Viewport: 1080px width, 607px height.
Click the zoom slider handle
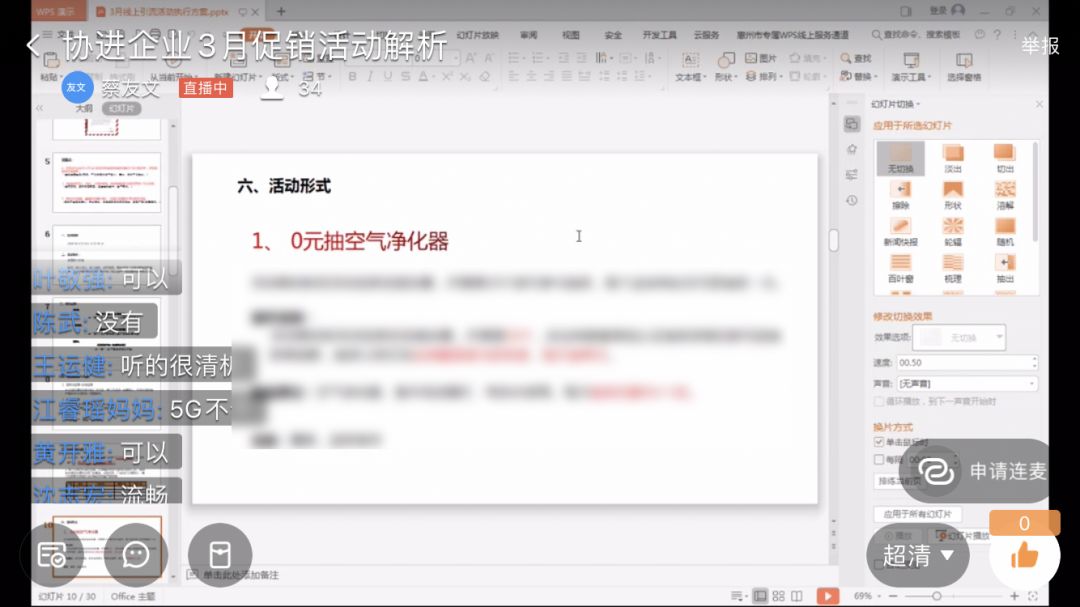pos(936,596)
